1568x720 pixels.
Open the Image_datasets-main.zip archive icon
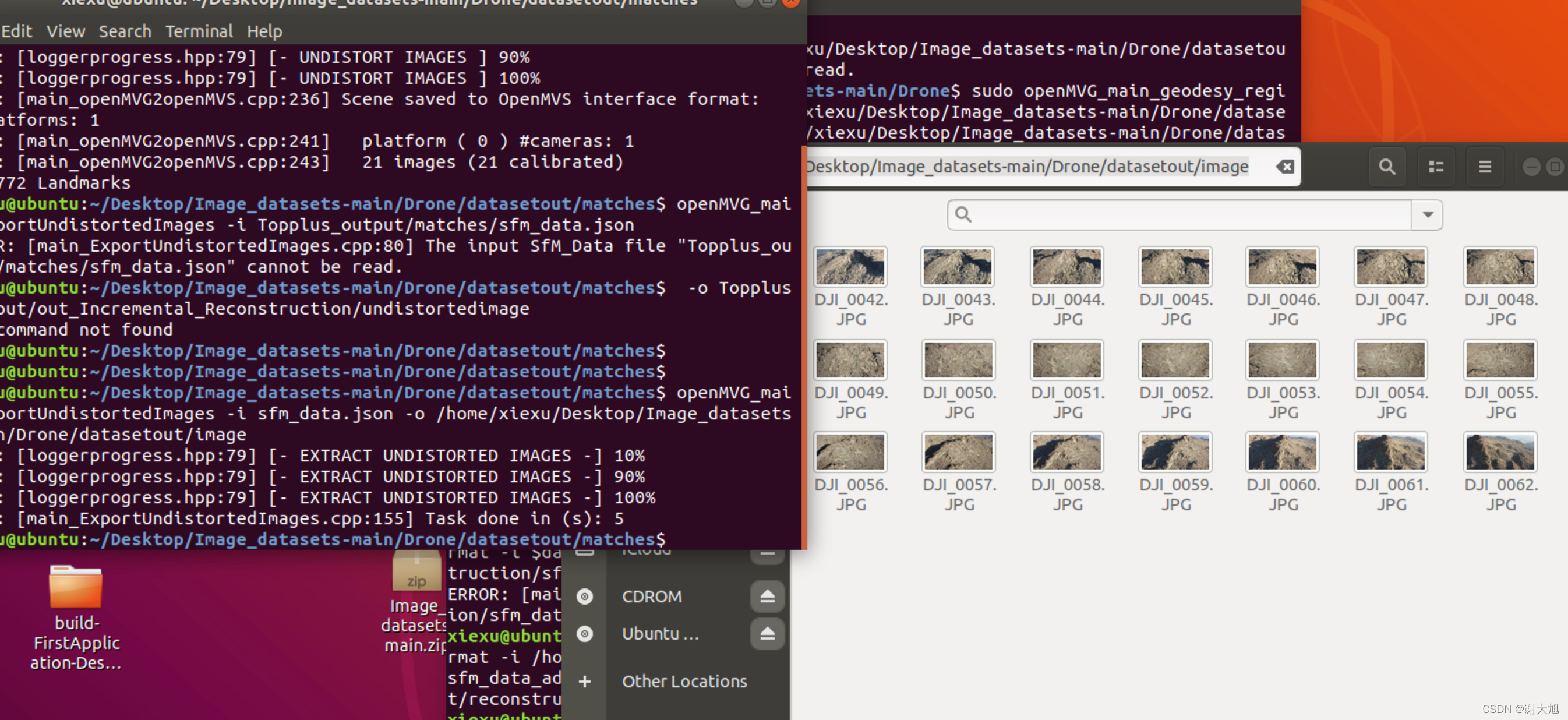(x=416, y=572)
